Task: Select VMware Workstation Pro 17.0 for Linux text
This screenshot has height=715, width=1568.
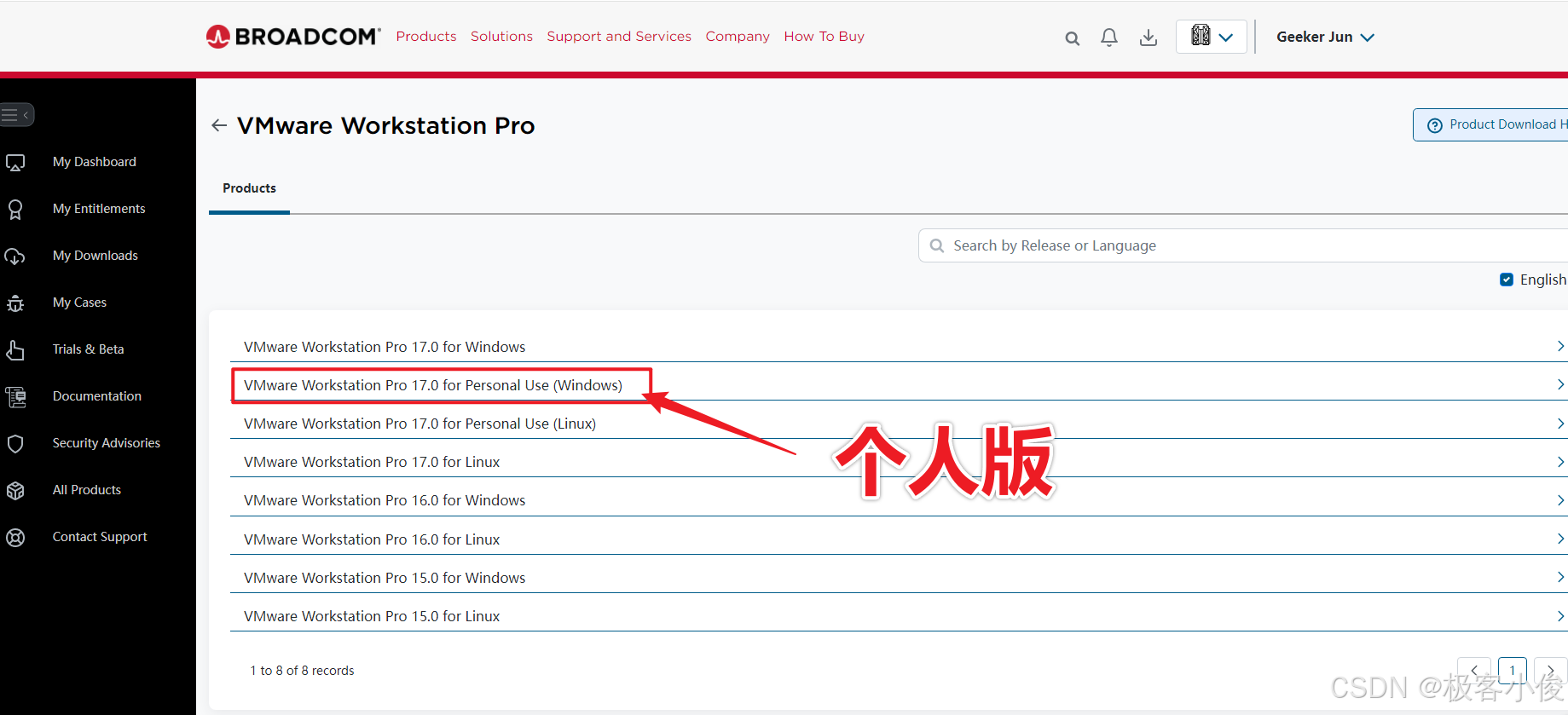Action: click(x=372, y=462)
